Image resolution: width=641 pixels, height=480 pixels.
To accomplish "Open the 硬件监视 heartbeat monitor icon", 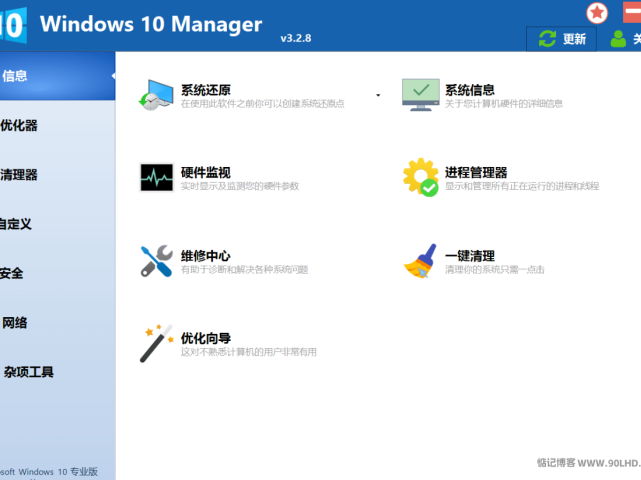I will [x=157, y=177].
